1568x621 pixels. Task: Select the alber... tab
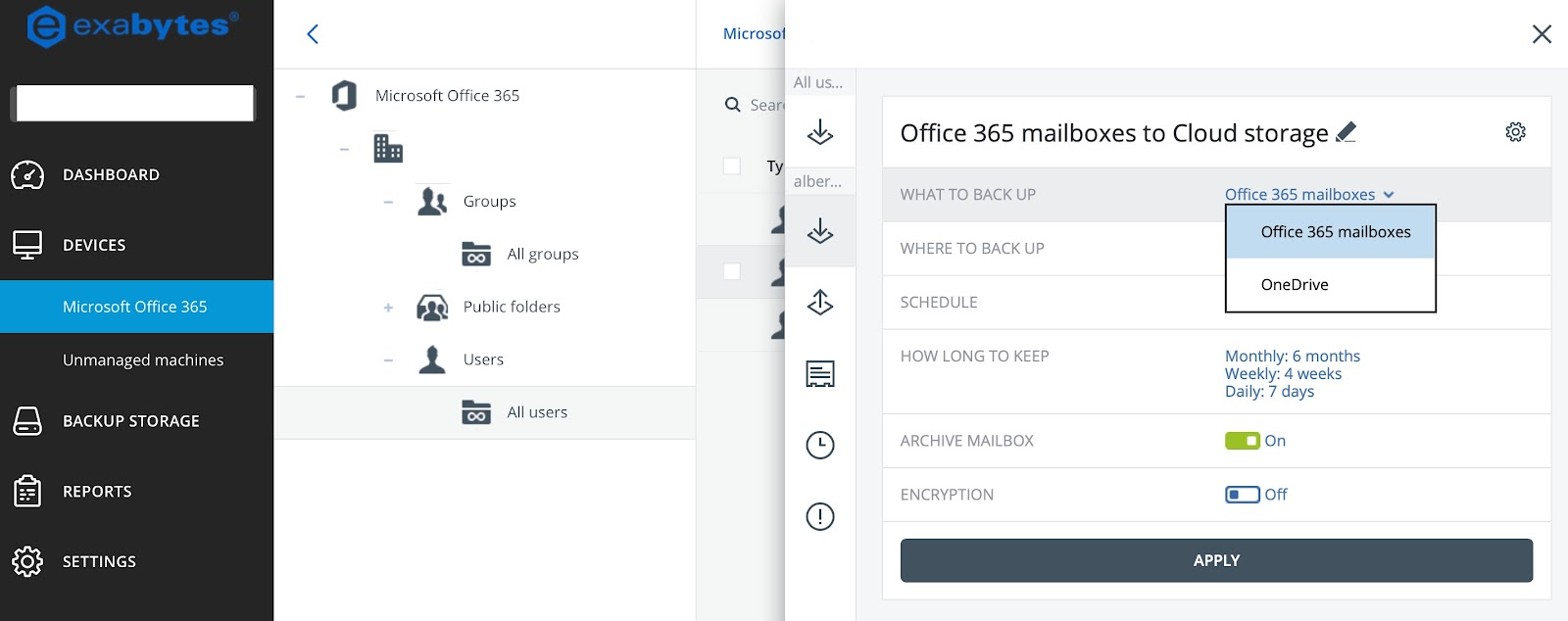point(820,181)
